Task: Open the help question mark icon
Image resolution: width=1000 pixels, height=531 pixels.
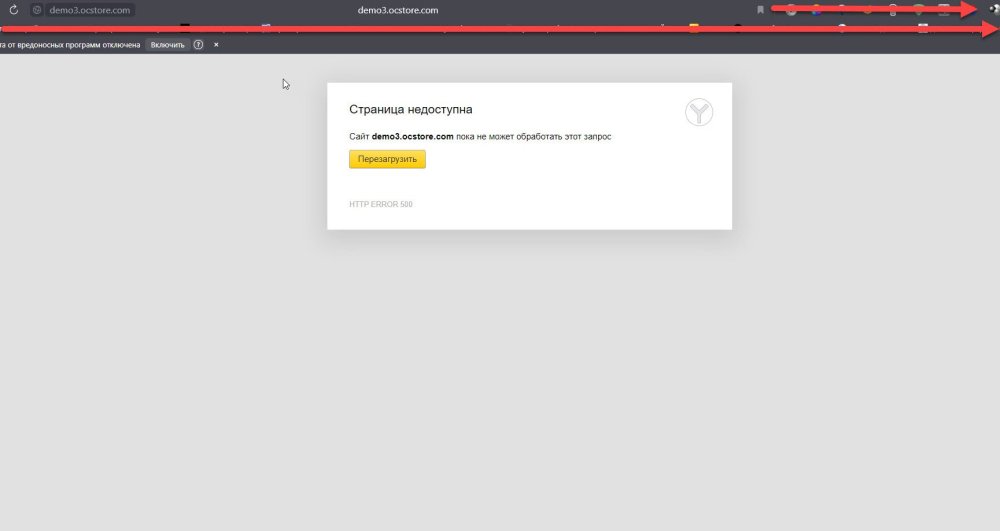Action: point(198,45)
